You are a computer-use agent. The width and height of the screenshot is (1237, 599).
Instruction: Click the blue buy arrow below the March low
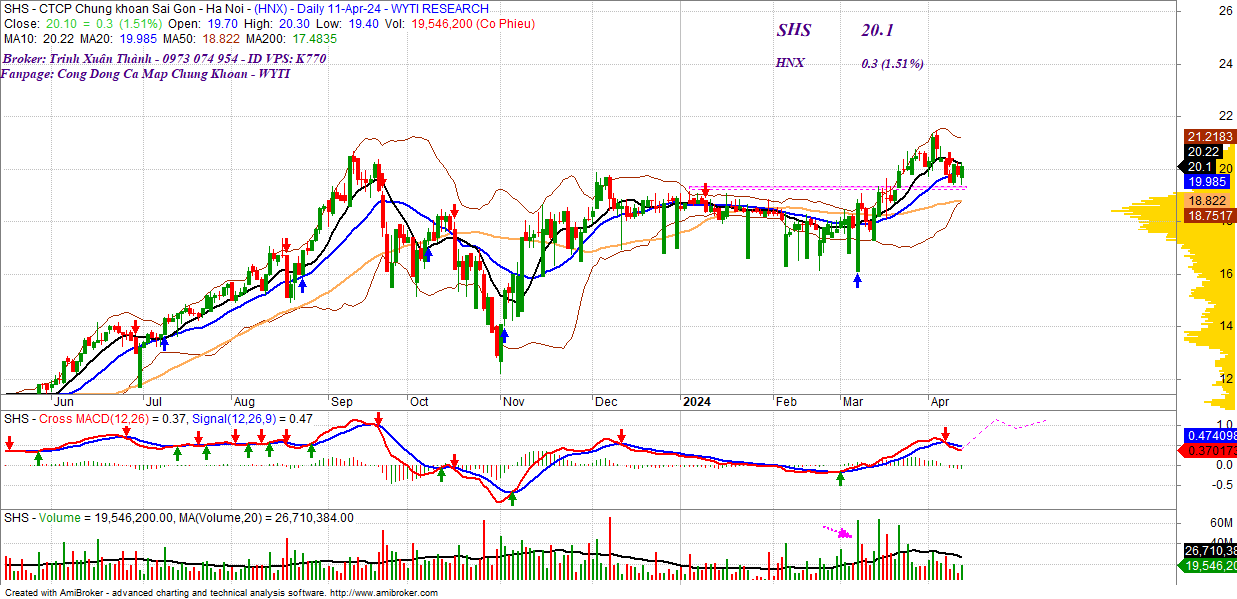857,281
